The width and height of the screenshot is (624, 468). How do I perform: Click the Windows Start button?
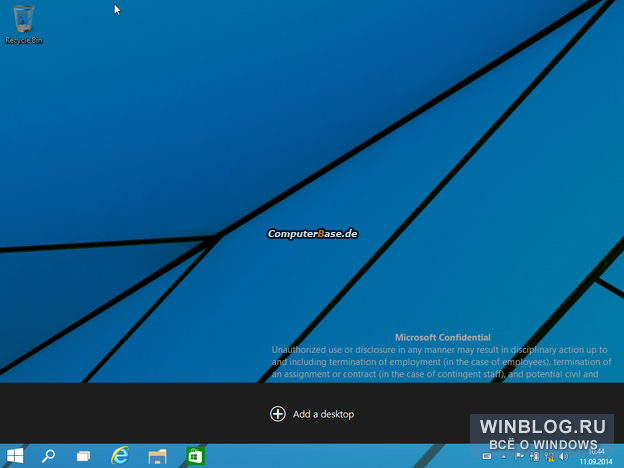coord(15,456)
